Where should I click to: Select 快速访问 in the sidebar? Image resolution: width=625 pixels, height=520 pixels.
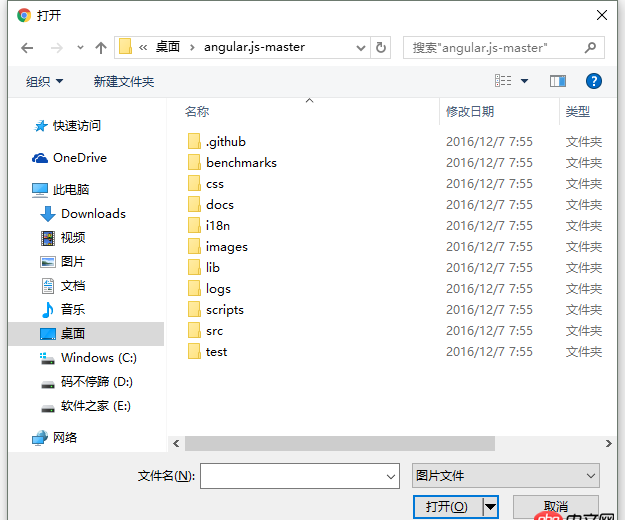pos(68,126)
